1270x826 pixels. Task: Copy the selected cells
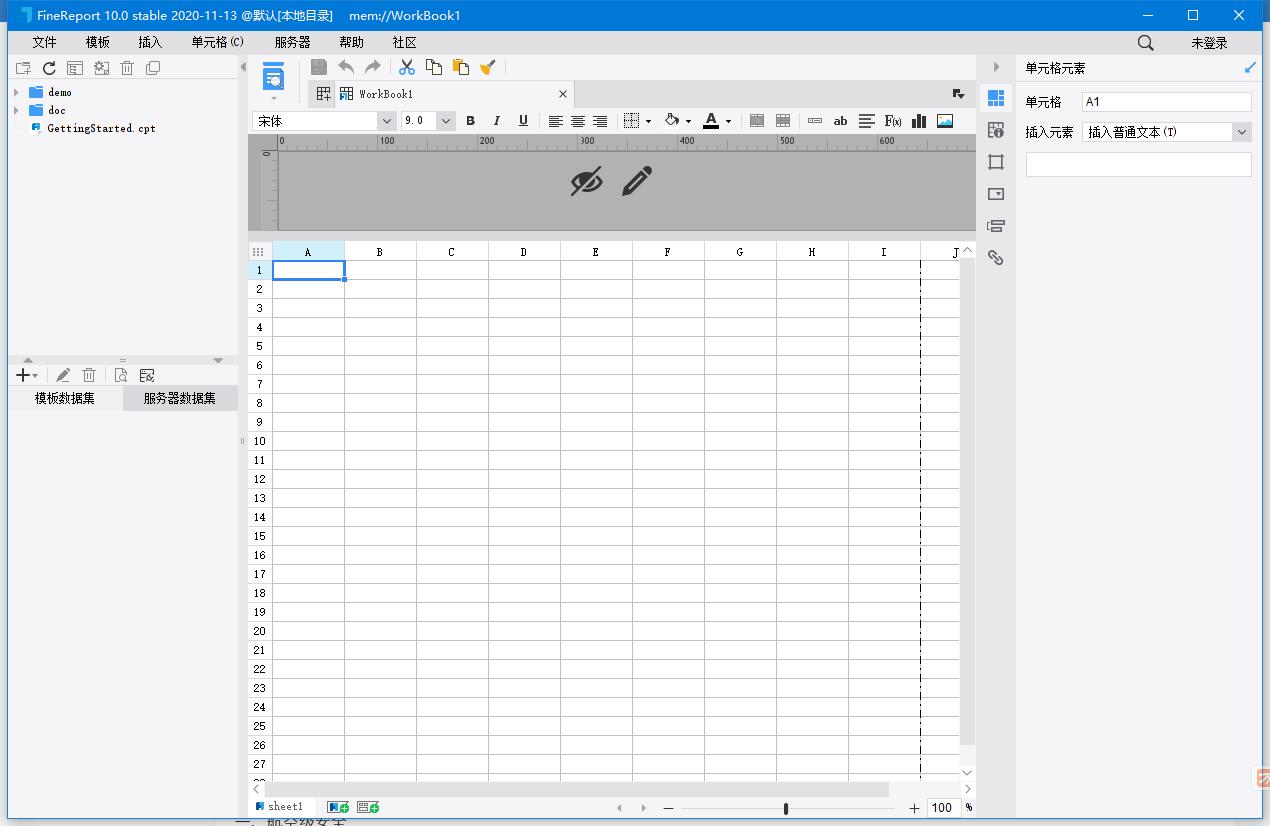tap(434, 67)
